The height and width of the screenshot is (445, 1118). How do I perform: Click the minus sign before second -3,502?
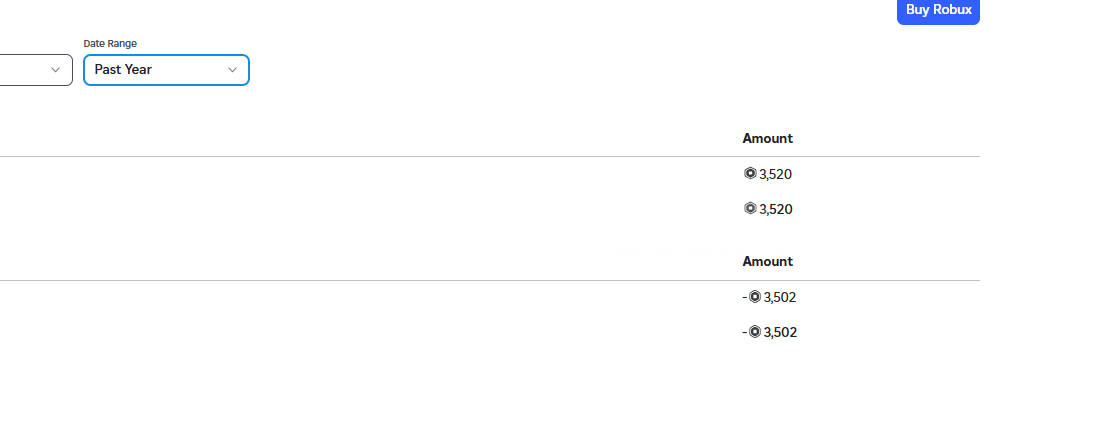point(744,332)
